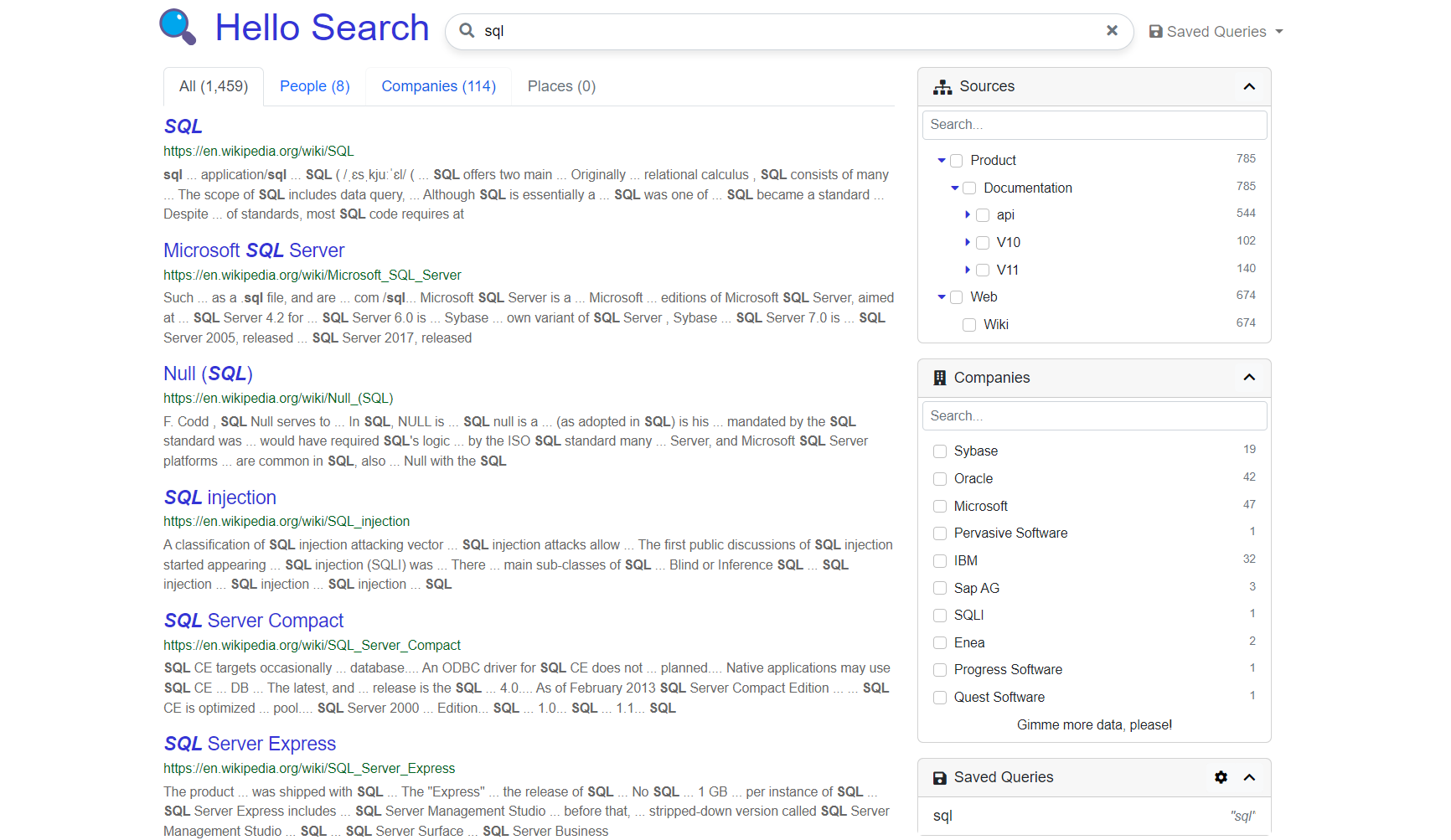Check the Oracle company checkbox
This screenshot has height=840, width=1451.
940,479
